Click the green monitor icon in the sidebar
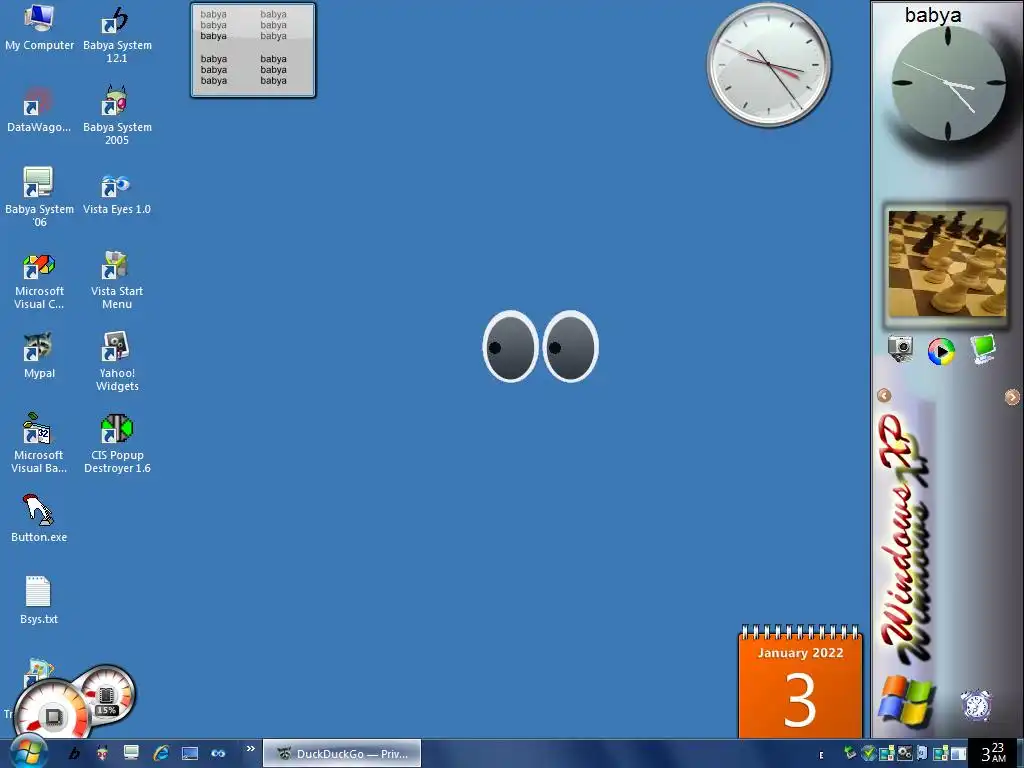This screenshot has height=768, width=1024. click(982, 349)
